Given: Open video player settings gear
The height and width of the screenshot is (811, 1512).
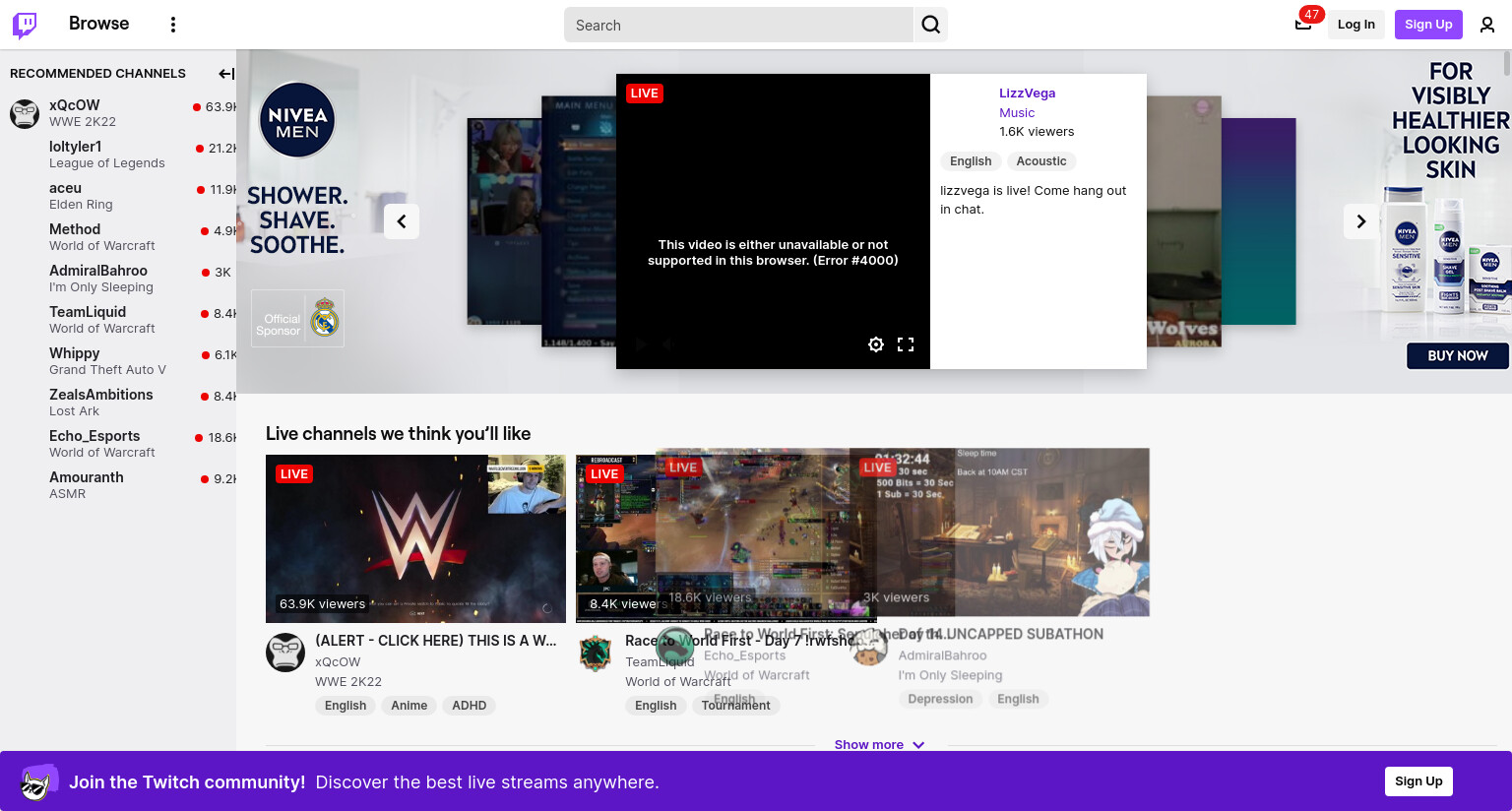Looking at the screenshot, I should [876, 344].
